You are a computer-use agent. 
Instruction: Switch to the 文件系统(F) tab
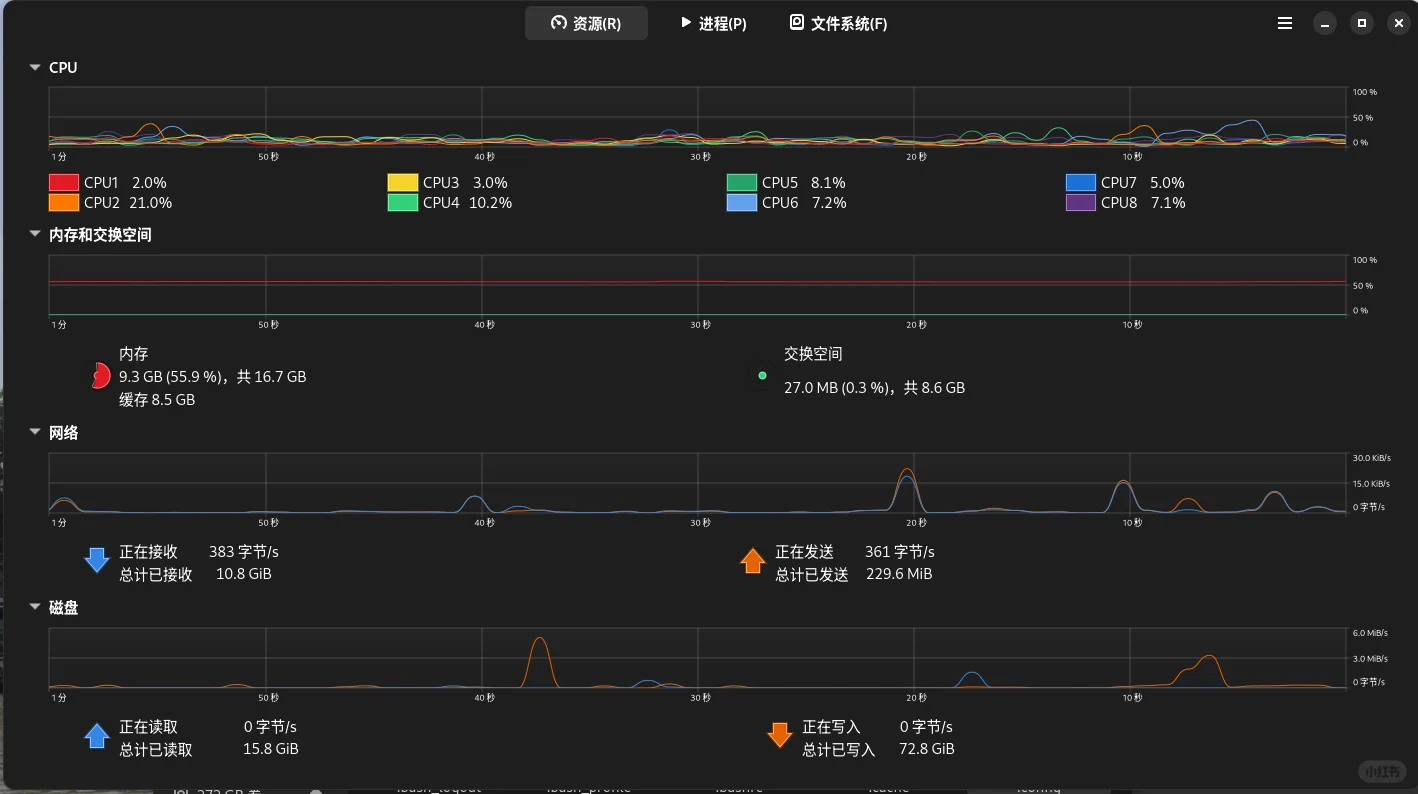837,23
